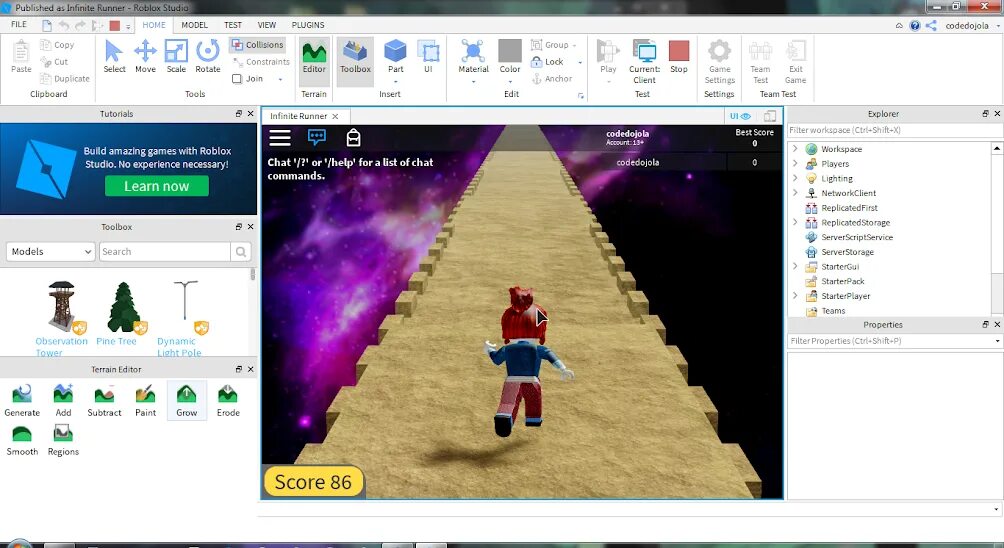
Task: Open the PLUGINS ribbon tab
Action: point(308,24)
